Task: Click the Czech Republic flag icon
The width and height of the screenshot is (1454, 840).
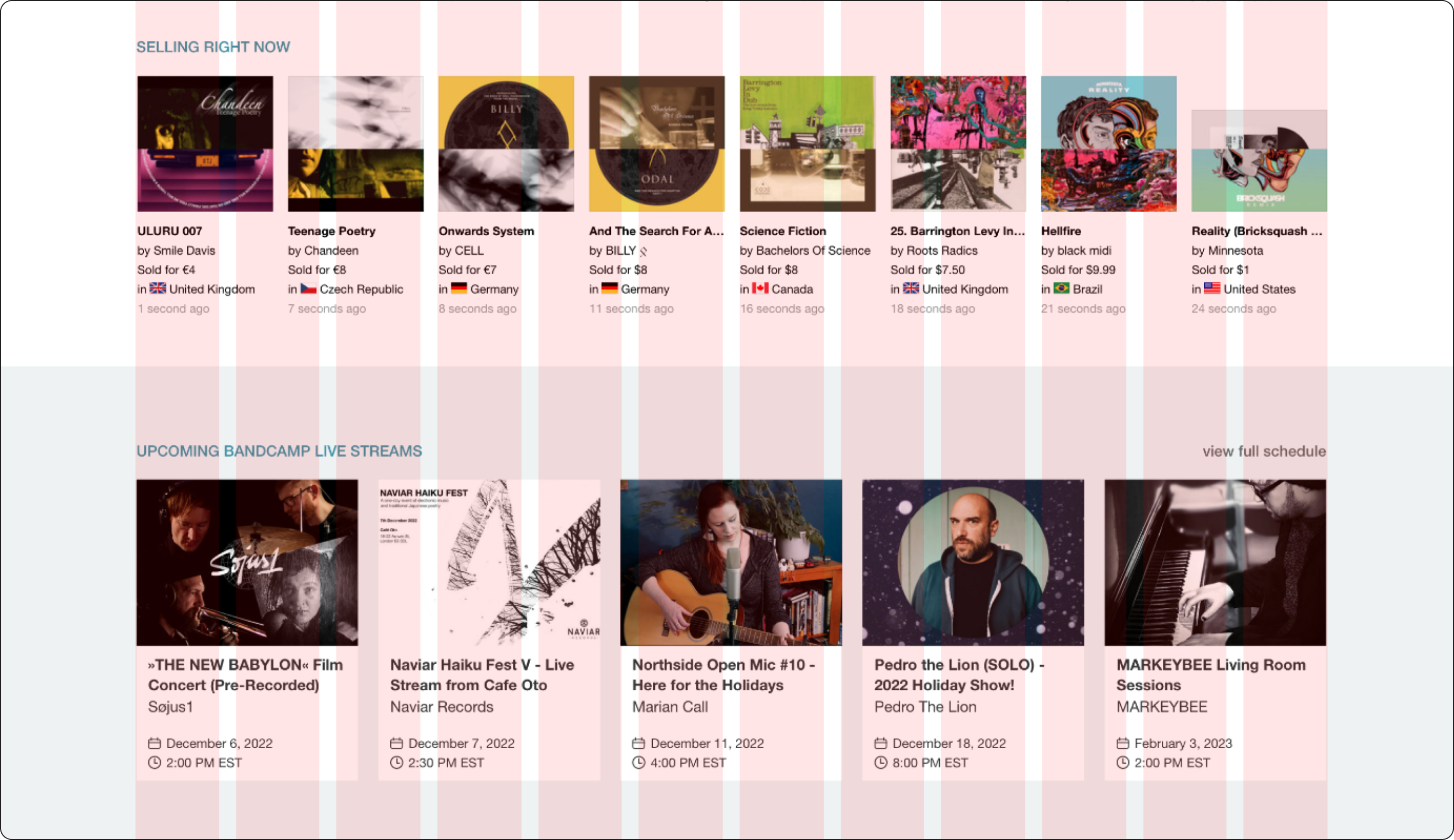Action: (309, 289)
